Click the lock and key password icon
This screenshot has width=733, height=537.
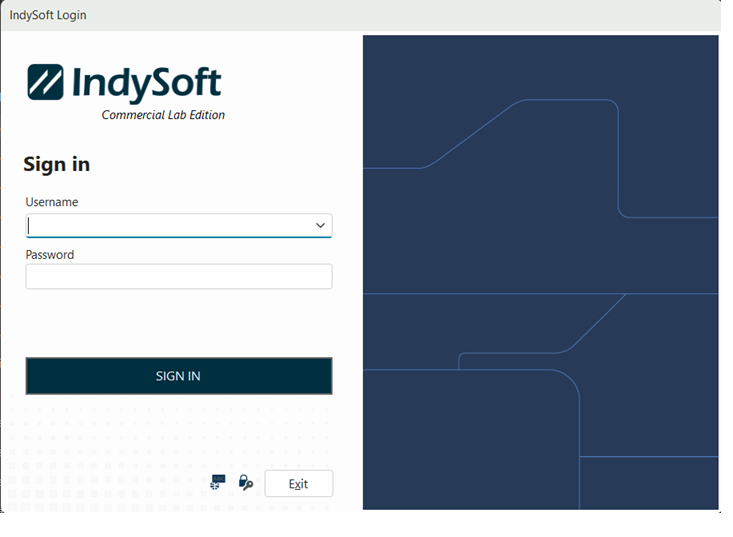(x=246, y=482)
